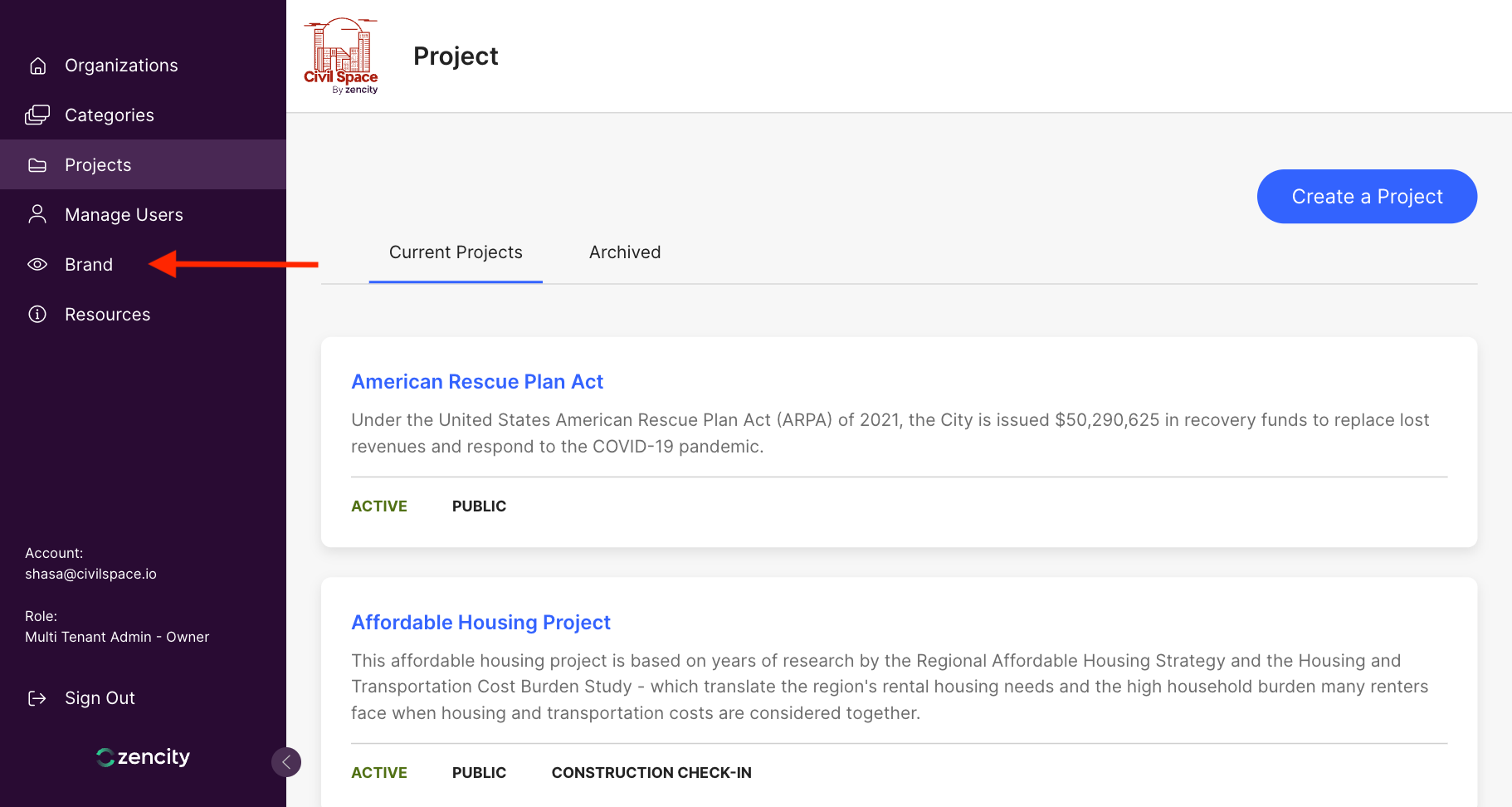Click the zencity logo in sidebar
The image size is (1512, 807).
click(143, 757)
